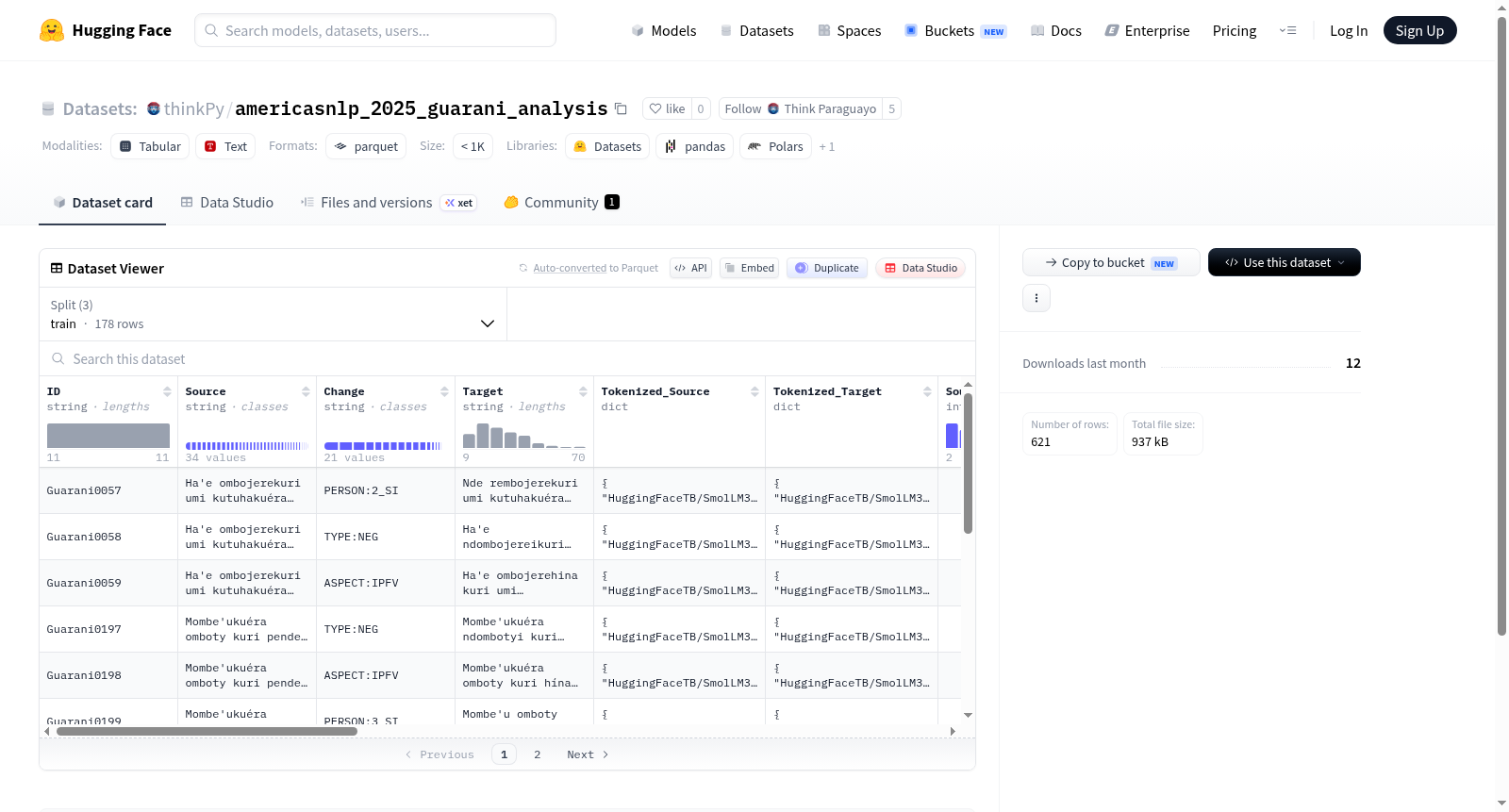Go to the Next table page
This screenshot has width=1509, height=812.
tap(588, 754)
